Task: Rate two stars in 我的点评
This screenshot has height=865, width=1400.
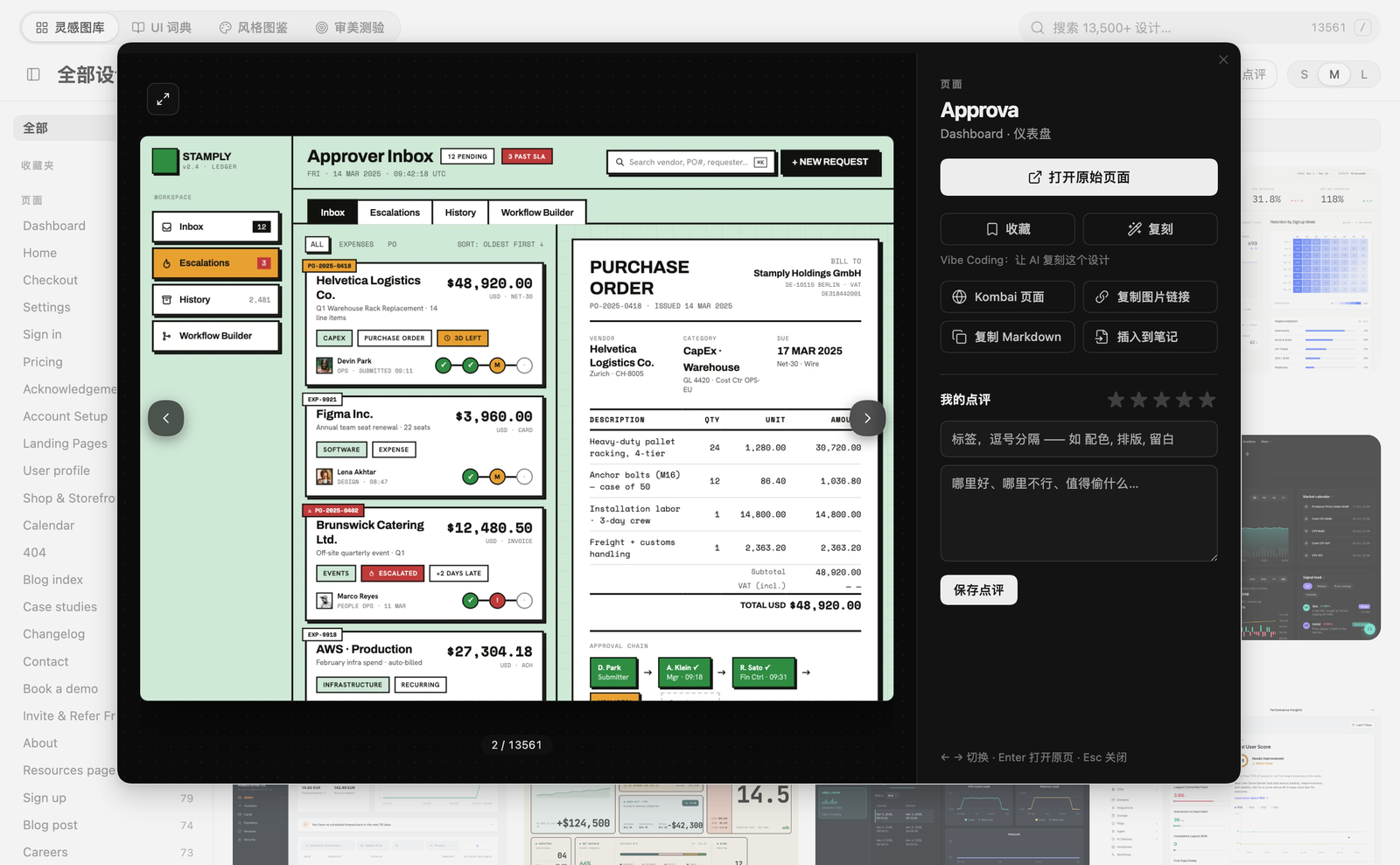Action: click(1138, 400)
